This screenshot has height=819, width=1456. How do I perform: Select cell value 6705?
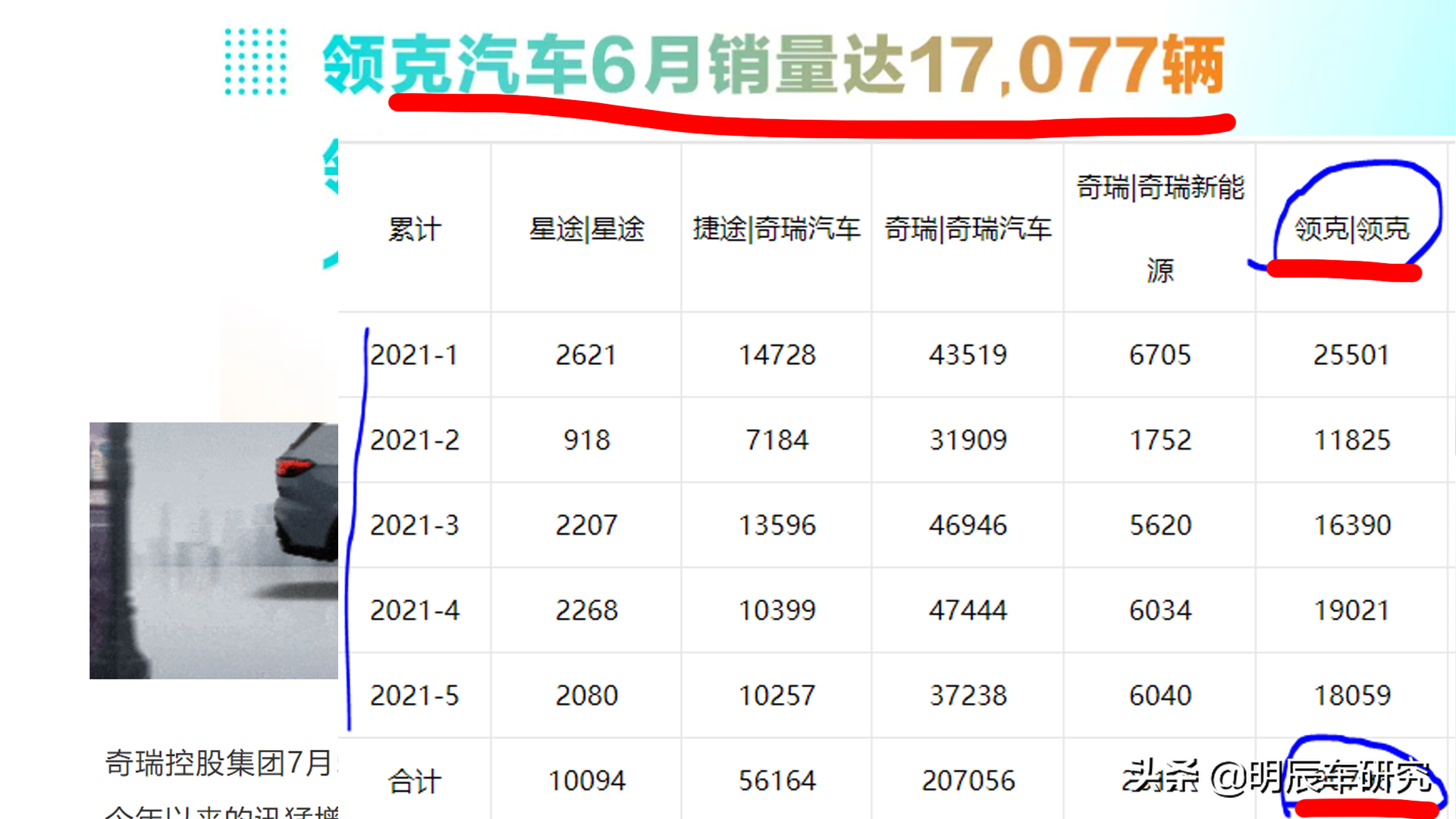click(x=1160, y=355)
